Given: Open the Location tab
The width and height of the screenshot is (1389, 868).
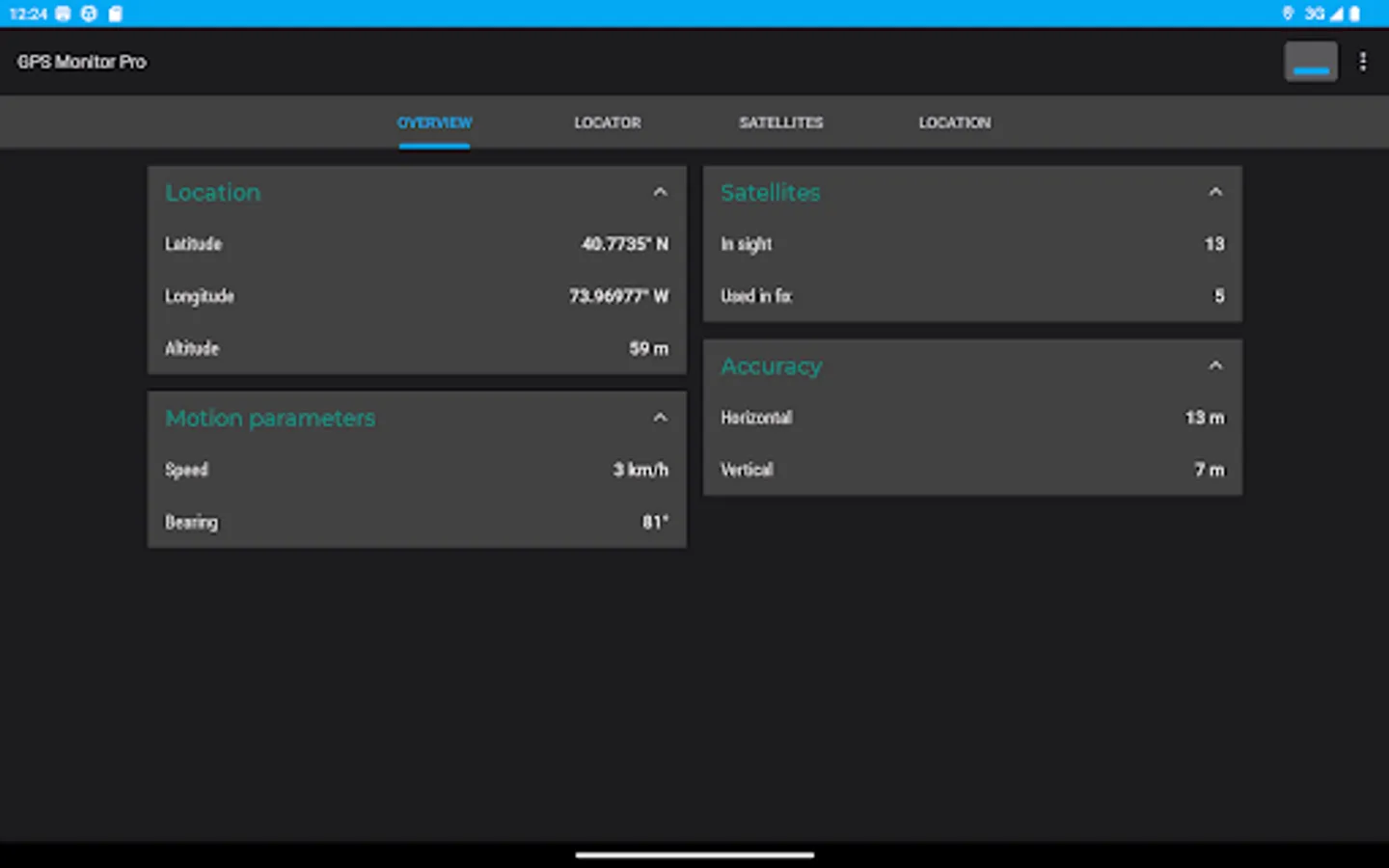Looking at the screenshot, I should coord(955,122).
